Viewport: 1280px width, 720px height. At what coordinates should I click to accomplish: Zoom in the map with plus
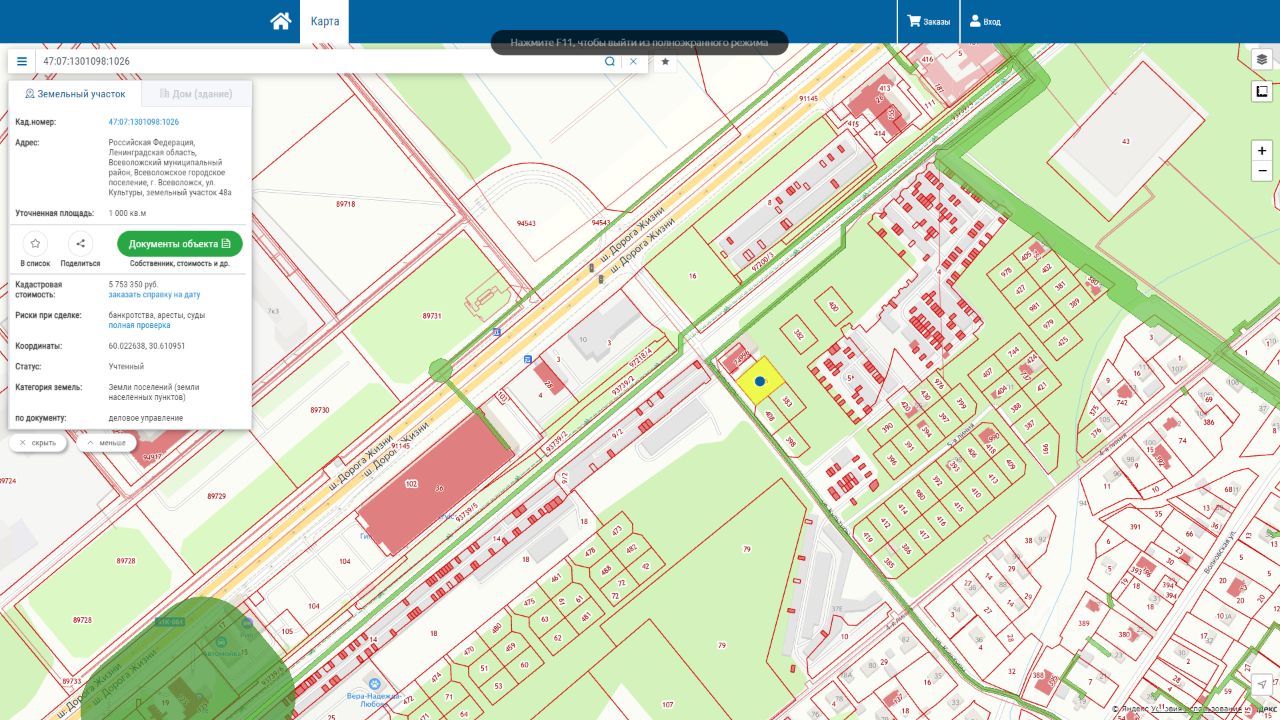point(1262,151)
